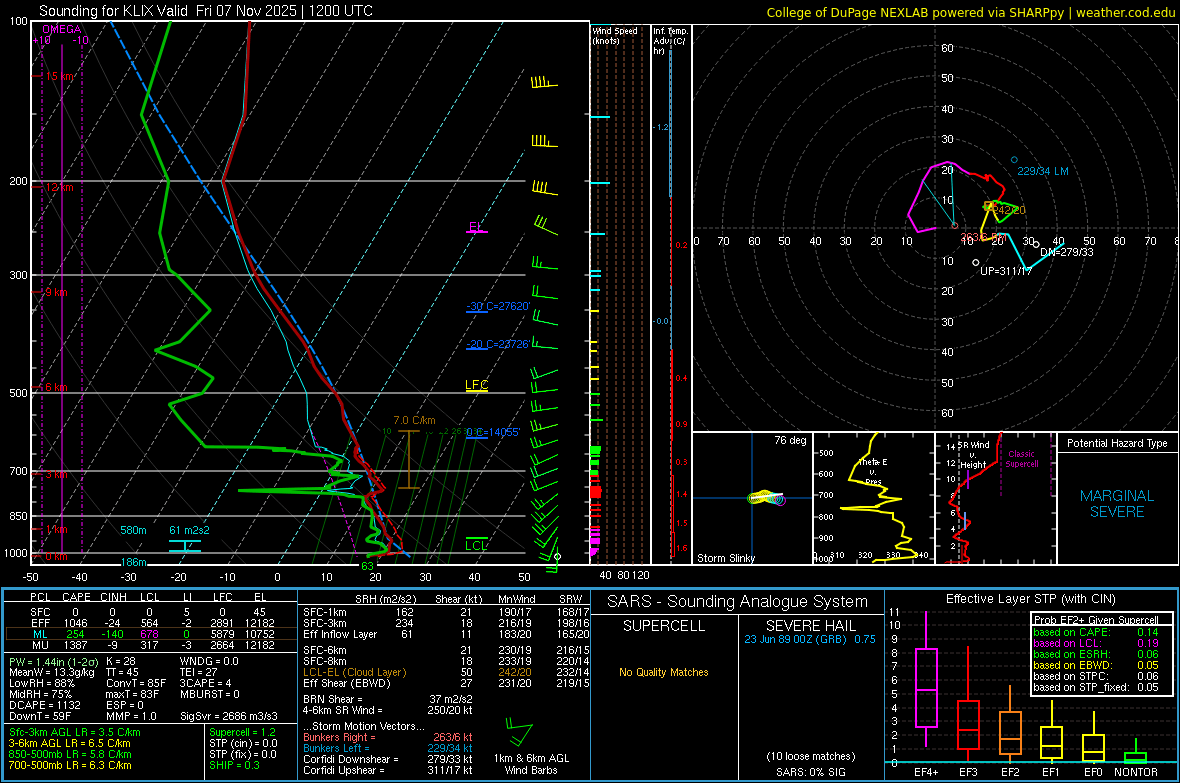
Task: Click the '12 km' height marker
Action: [x=59, y=187]
